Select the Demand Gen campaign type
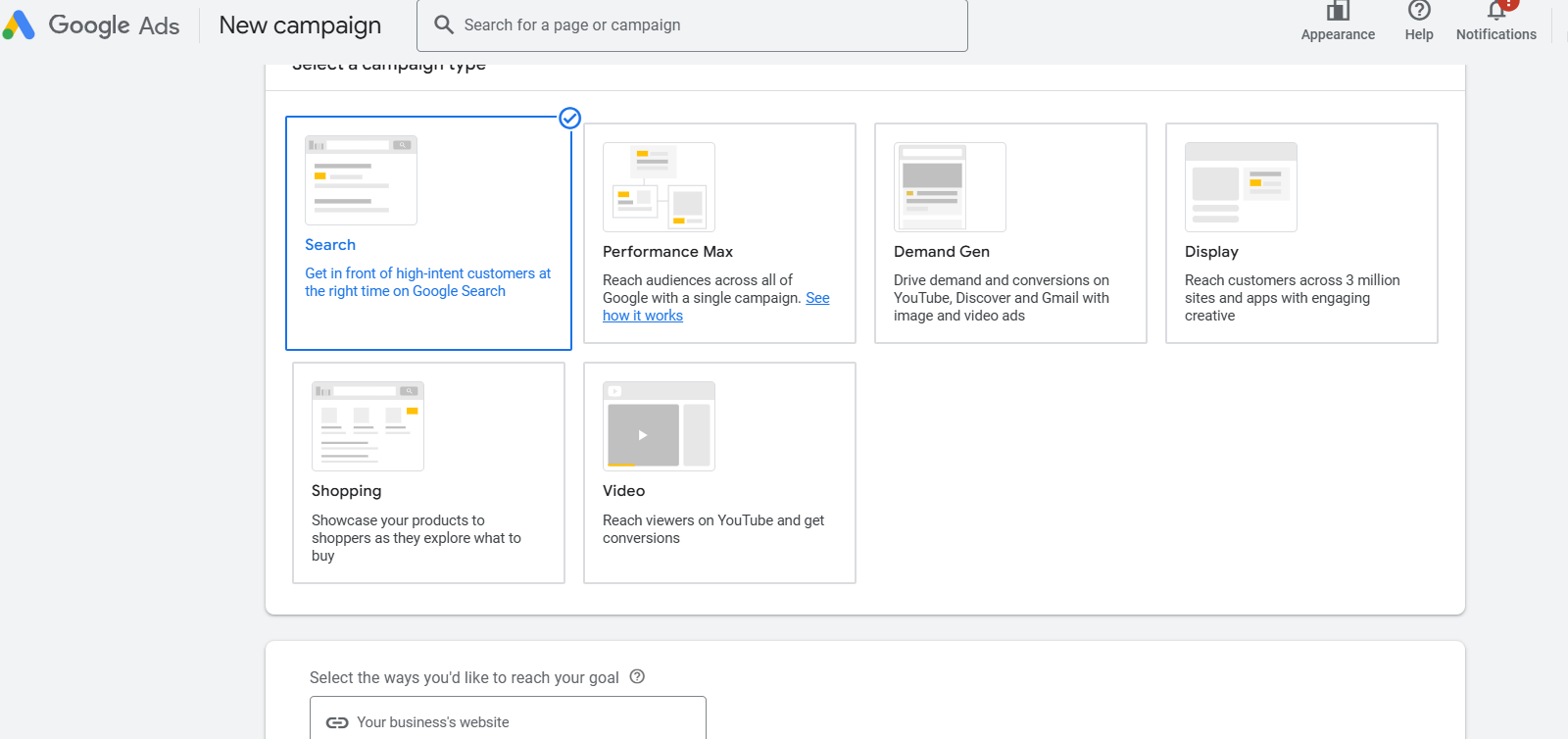Screen dimensions: 1568x739 pyautogui.click(x=1010, y=252)
